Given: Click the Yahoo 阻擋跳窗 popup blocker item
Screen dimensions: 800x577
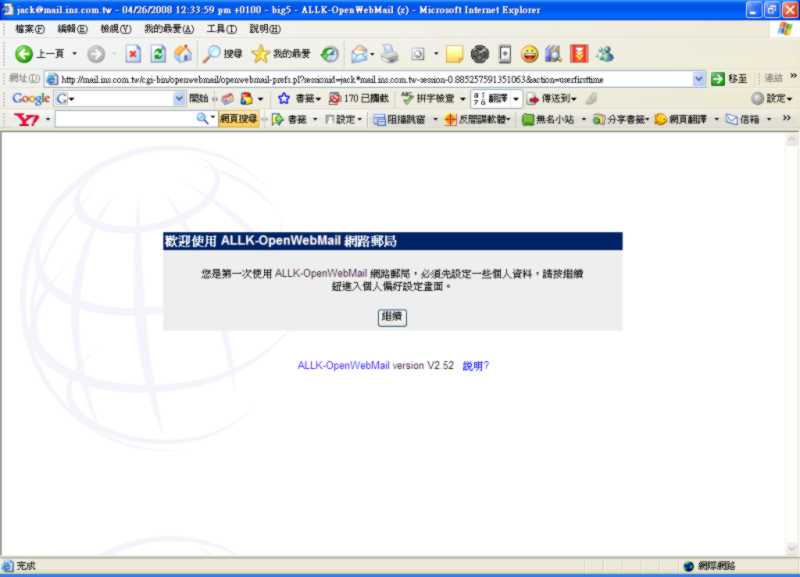Looking at the screenshot, I should [399, 119].
